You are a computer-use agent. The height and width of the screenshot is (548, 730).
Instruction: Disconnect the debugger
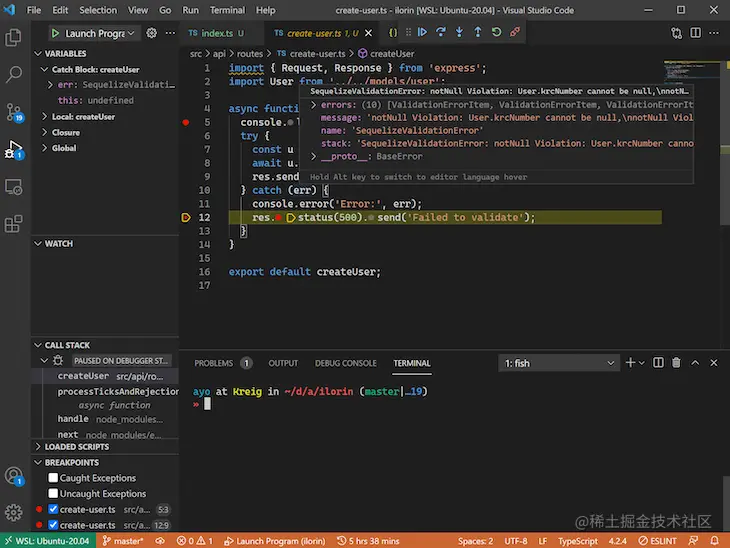click(x=515, y=32)
